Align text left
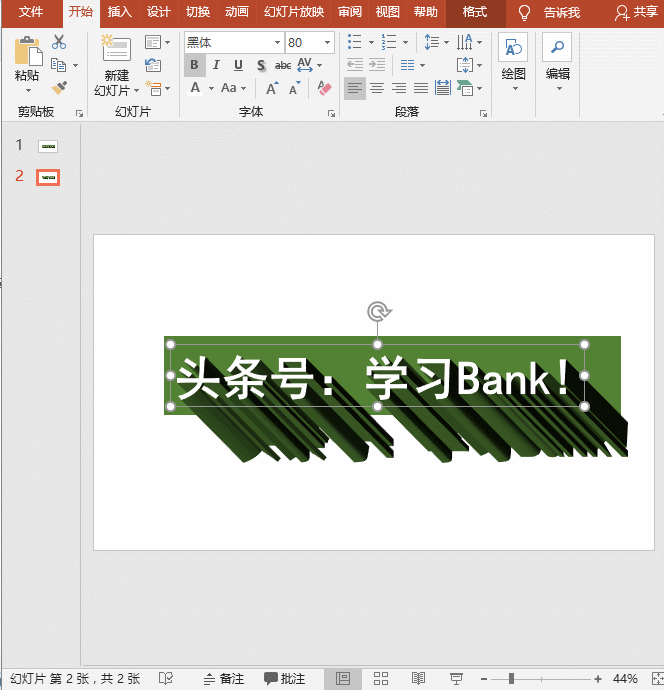This screenshot has height=690, width=664. [x=354, y=88]
